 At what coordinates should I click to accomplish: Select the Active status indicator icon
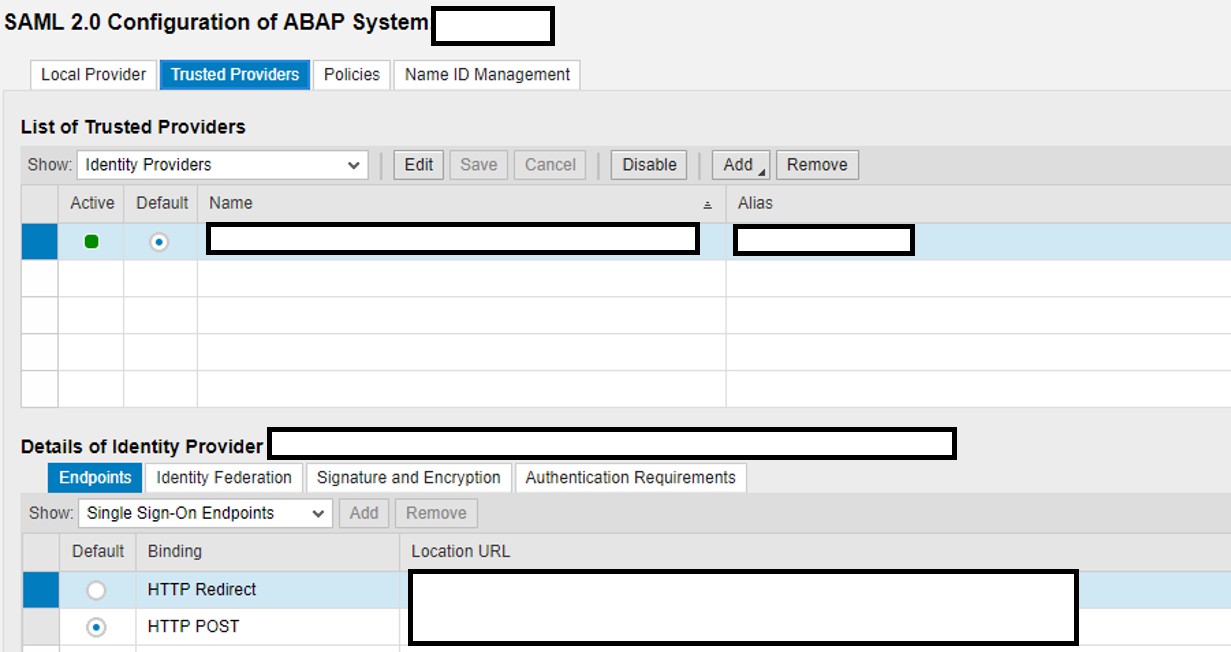coord(90,239)
